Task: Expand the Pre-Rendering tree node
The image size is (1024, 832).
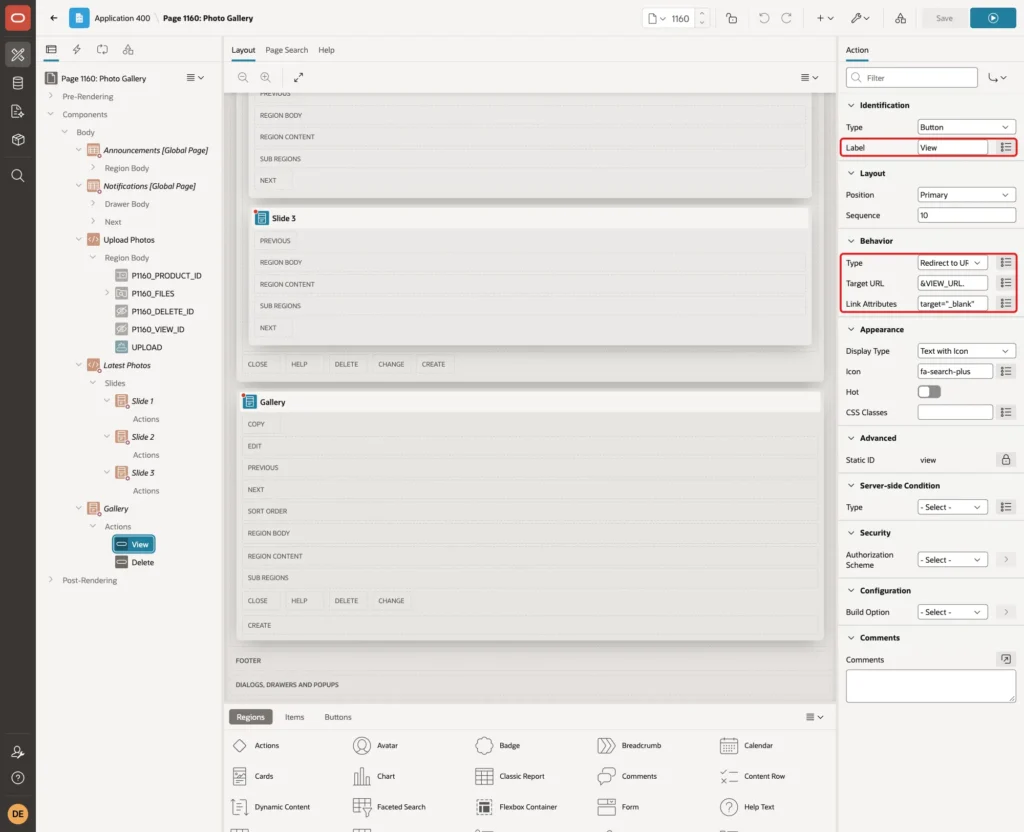Action: [50, 96]
